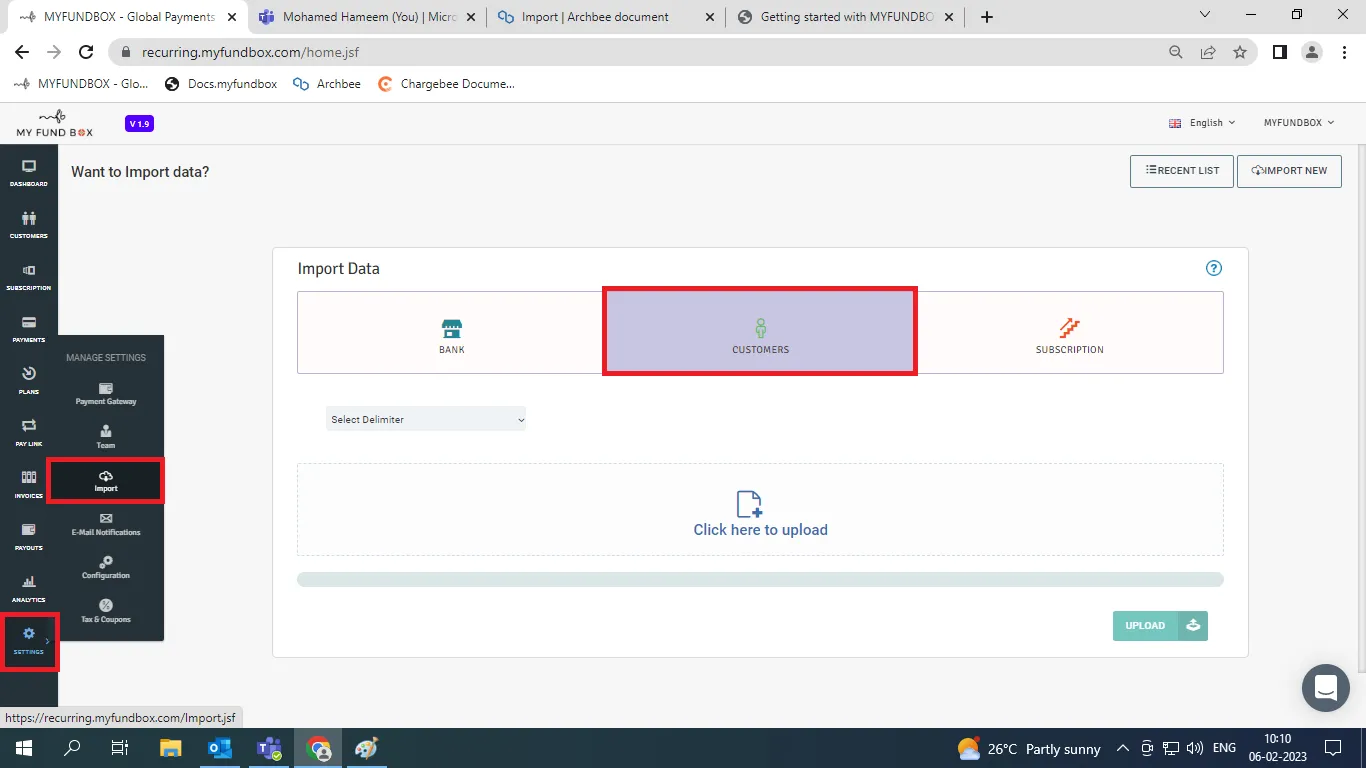Image resolution: width=1366 pixels, height=768 pixels.
Task: Open Payments sidebar section
Action: (29, 329)
